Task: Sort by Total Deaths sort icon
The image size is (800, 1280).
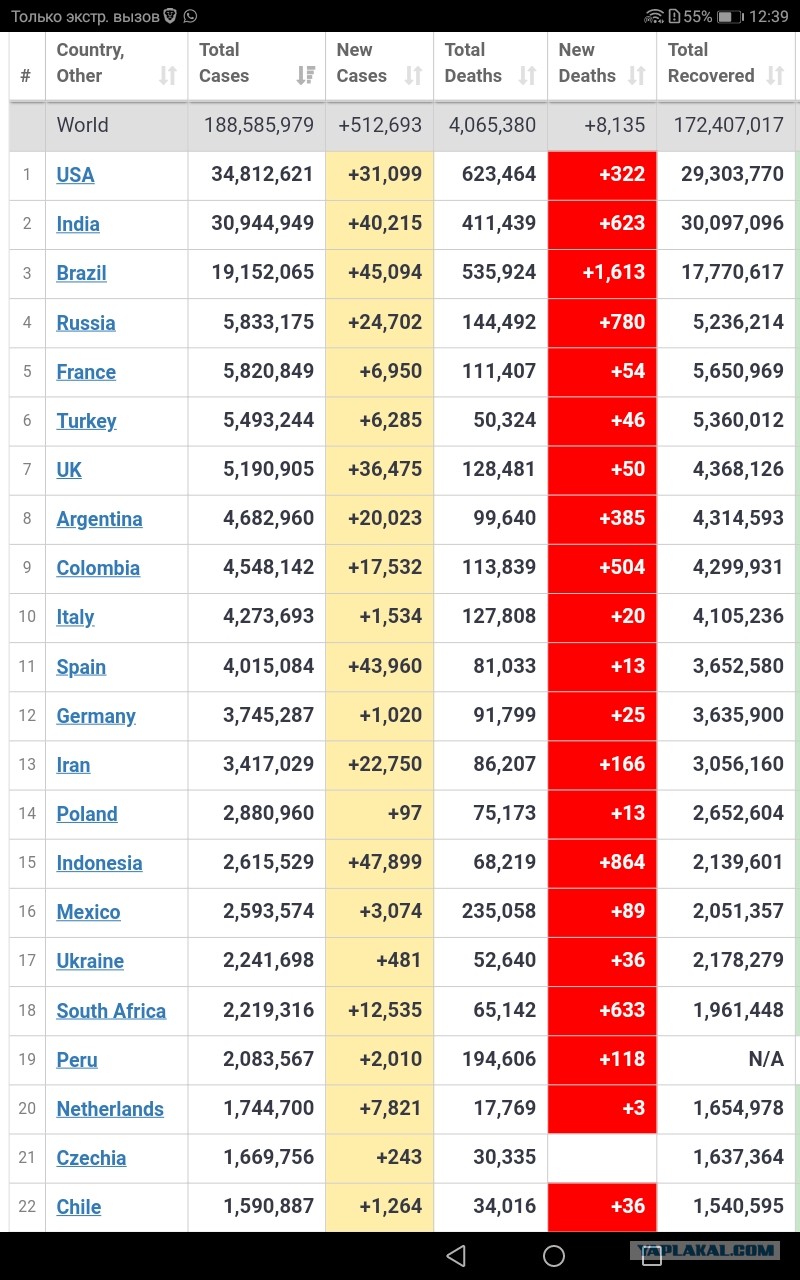Action: point(528,75)
